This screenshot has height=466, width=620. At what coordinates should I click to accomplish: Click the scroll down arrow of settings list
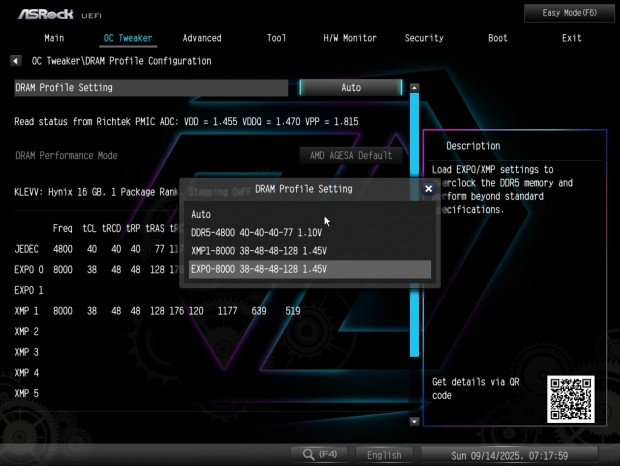tap(414, 421)
